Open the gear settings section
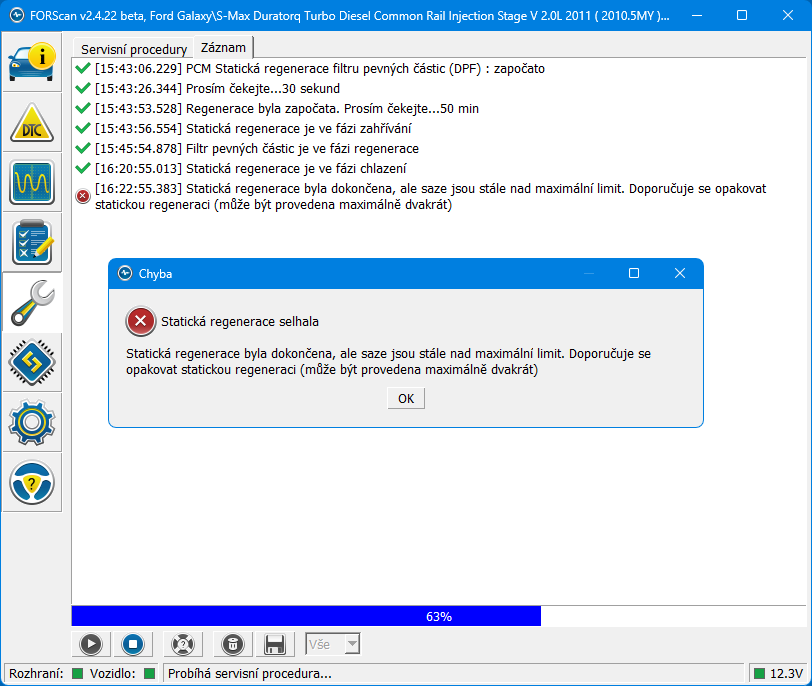 pyautogui.click(x=32, y=422)
